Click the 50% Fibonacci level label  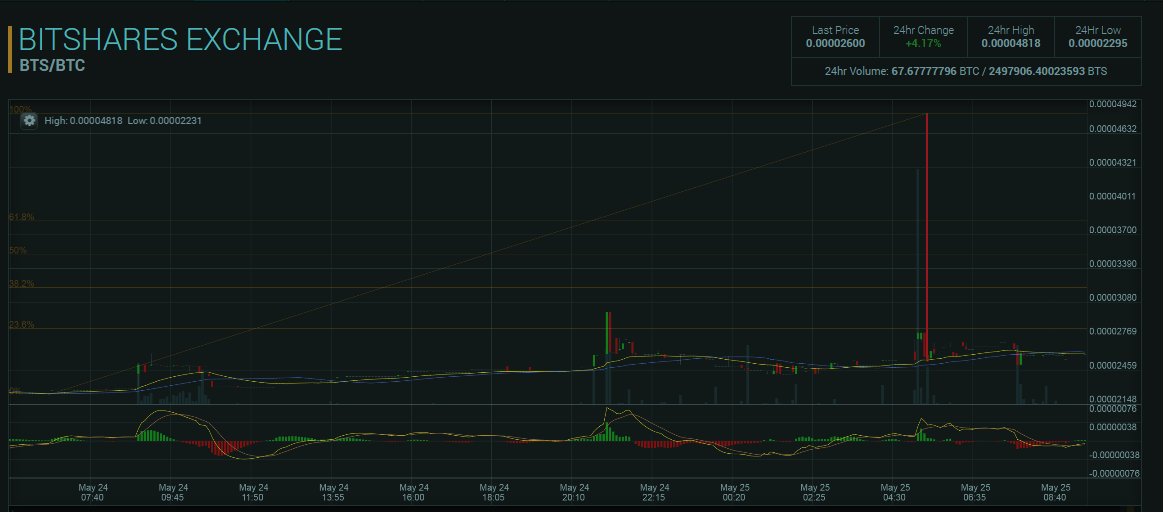tap(18, 250)
